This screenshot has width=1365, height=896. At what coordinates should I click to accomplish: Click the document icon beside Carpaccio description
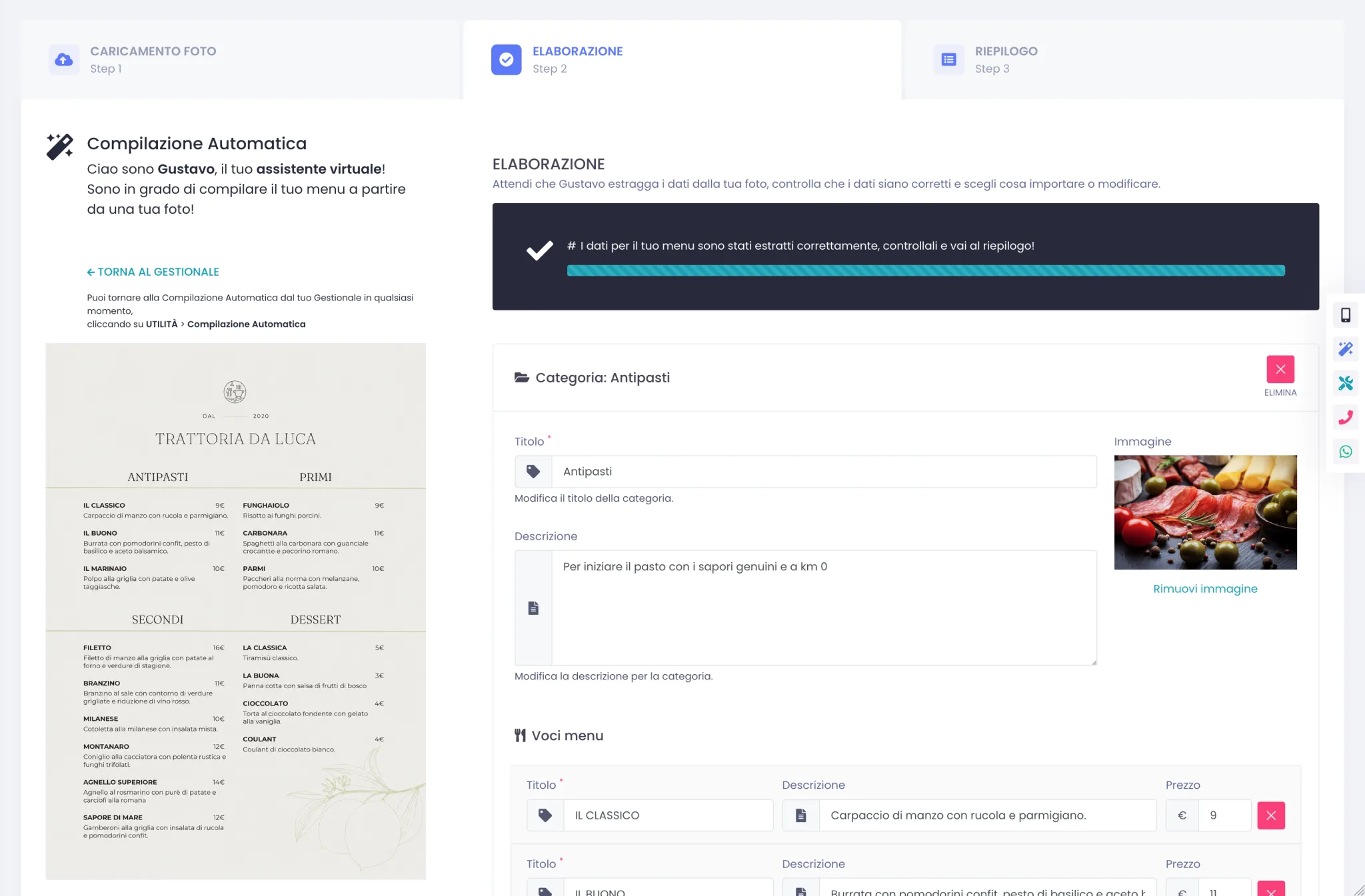point(801,815)
